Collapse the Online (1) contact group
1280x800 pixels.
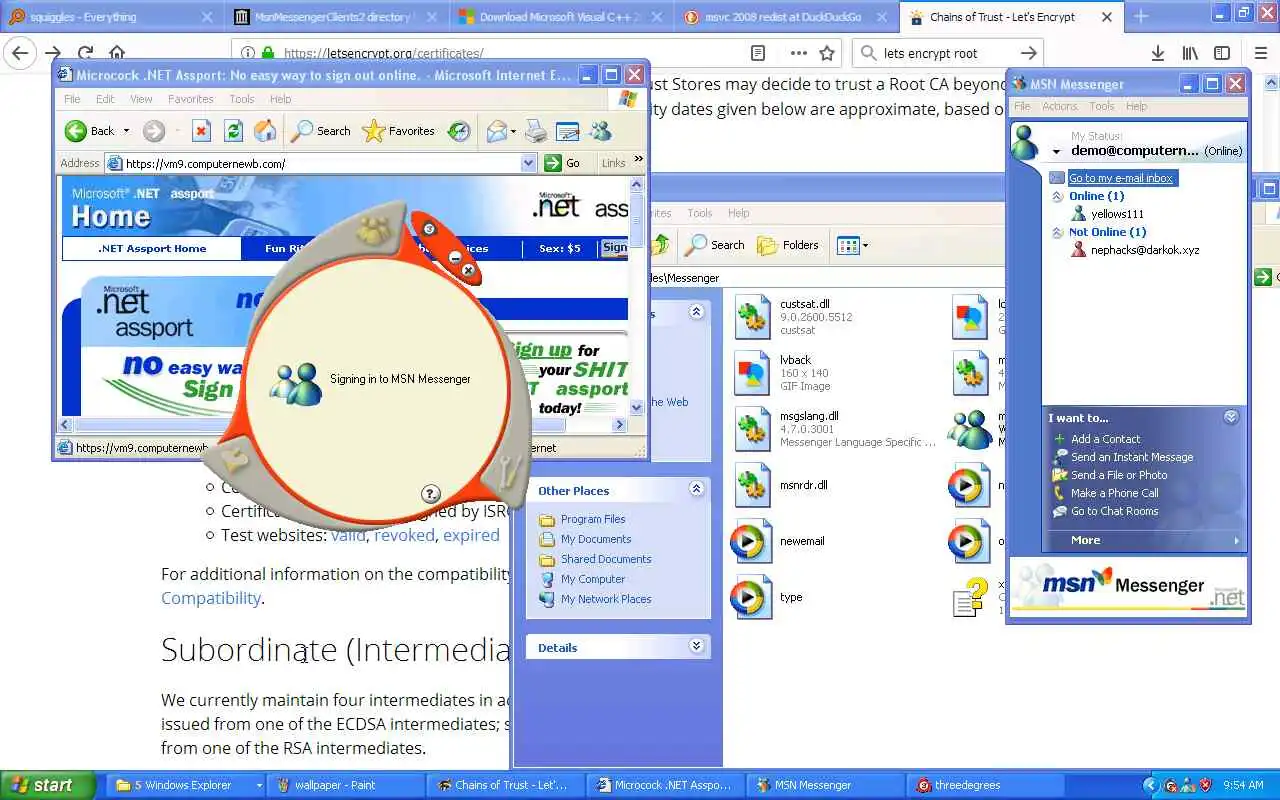[1058, 196]
